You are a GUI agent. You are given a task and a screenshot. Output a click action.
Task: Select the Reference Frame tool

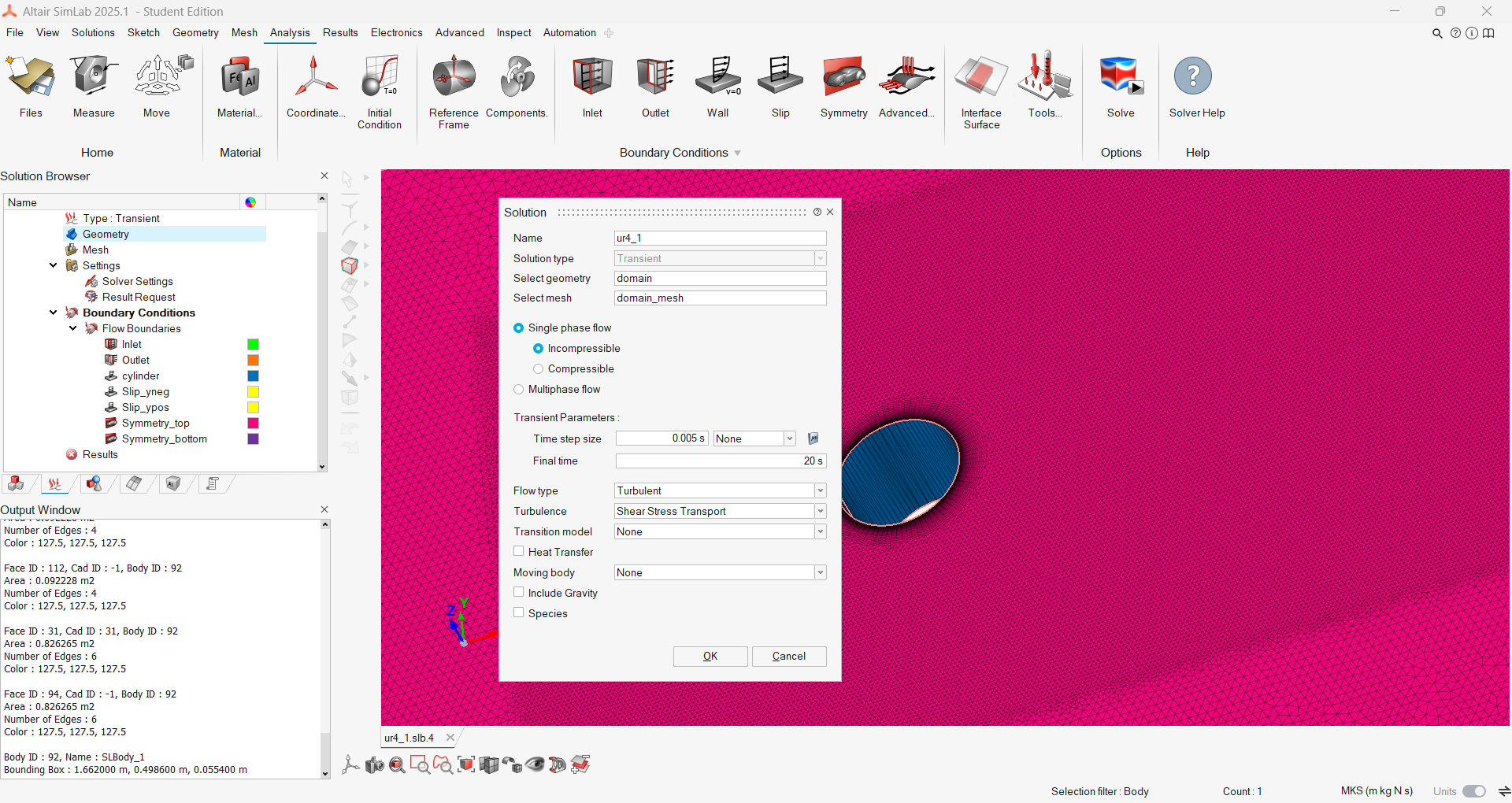(x=454, y=91)
